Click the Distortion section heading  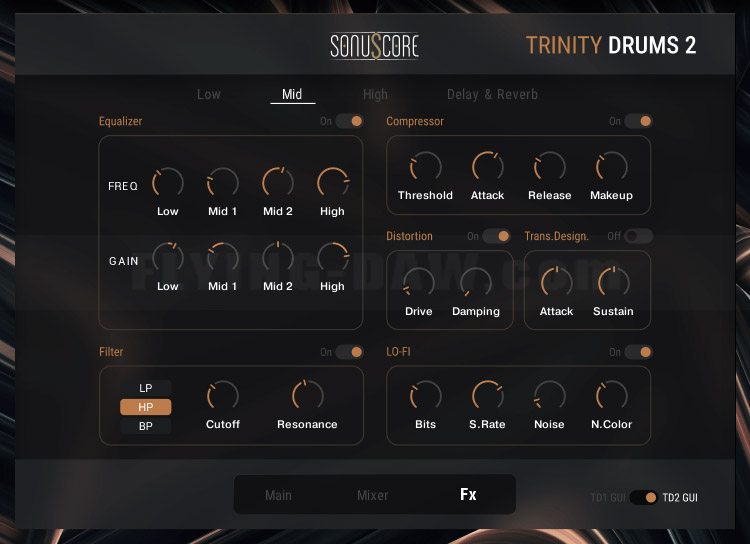[x=409, y=236]
